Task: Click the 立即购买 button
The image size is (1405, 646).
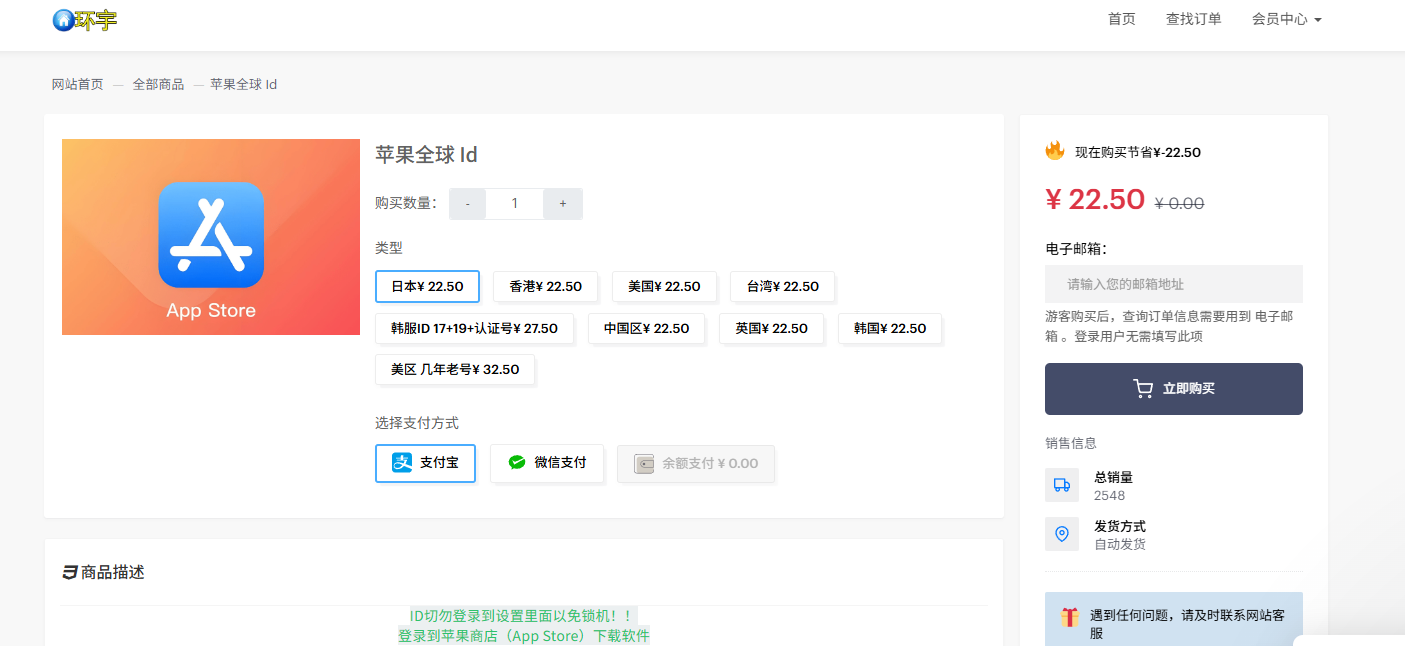Action: tap(1174, 389)
